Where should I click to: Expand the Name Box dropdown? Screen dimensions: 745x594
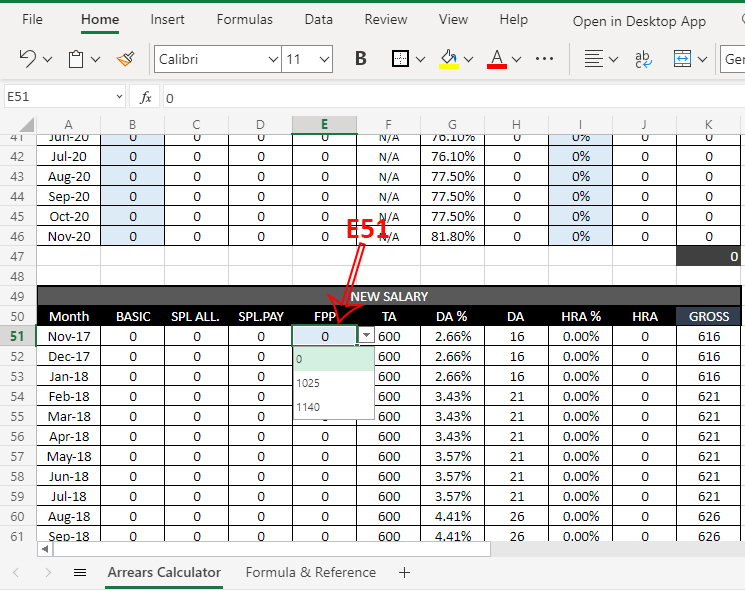(x=119, y=97)
